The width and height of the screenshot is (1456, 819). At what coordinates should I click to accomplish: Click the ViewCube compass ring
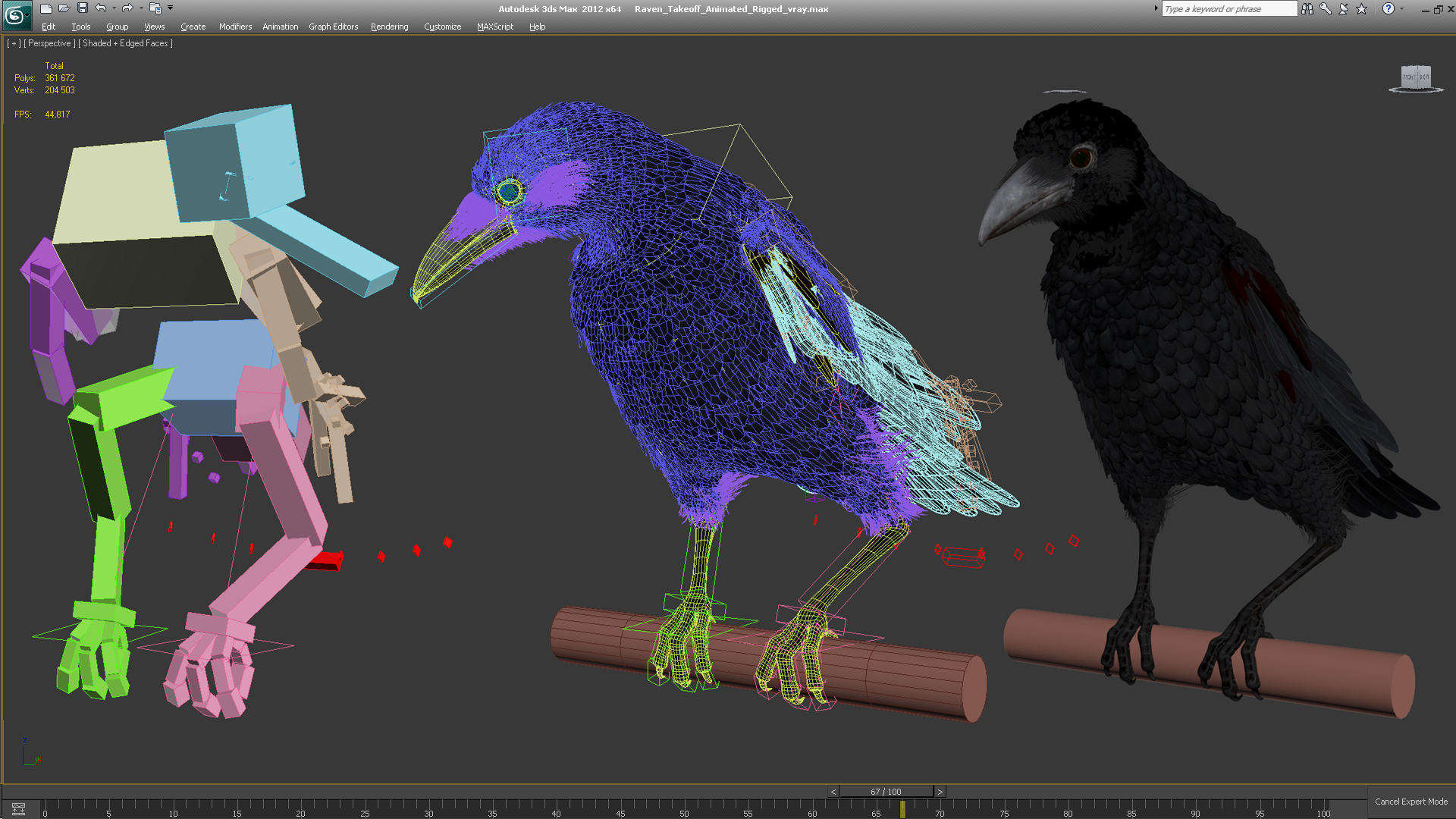pos(1416,90)
